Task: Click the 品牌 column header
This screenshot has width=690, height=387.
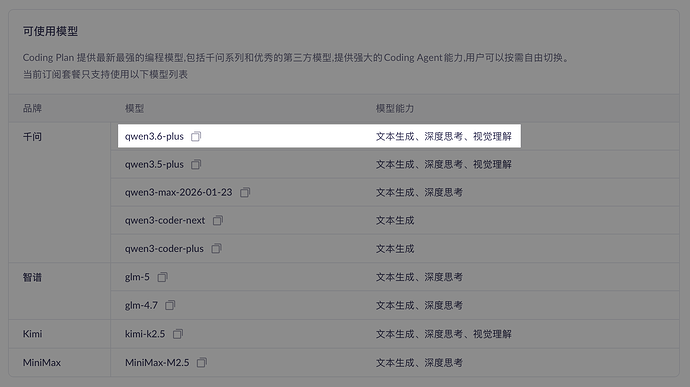Action: pos(32,108)
